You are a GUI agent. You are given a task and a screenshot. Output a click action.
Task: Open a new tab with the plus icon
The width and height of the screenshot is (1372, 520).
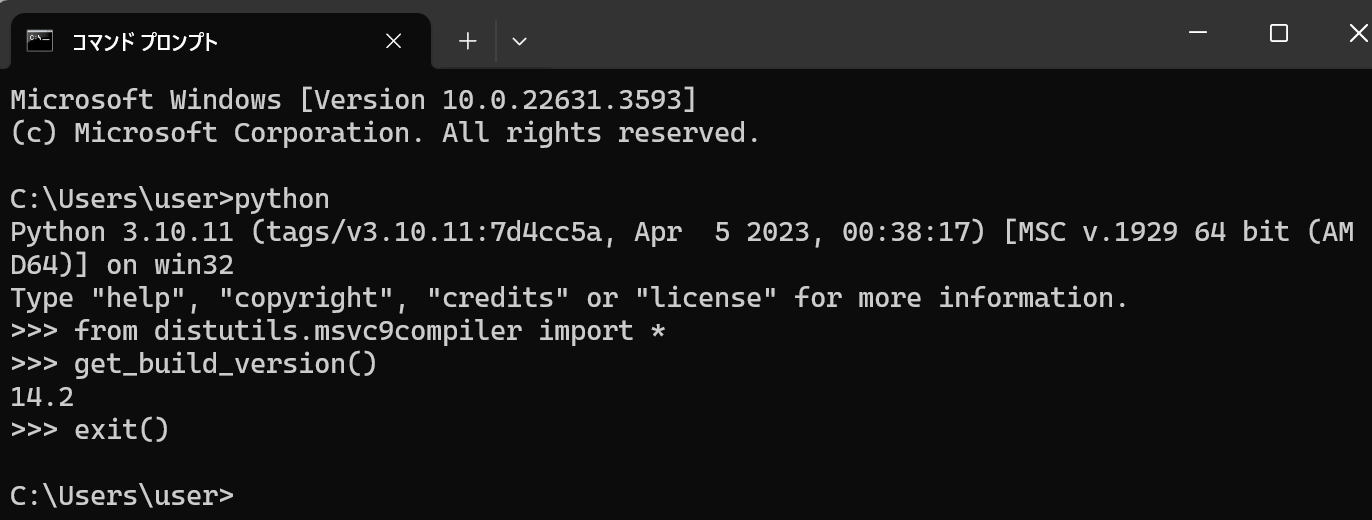[x=468, y=41]
